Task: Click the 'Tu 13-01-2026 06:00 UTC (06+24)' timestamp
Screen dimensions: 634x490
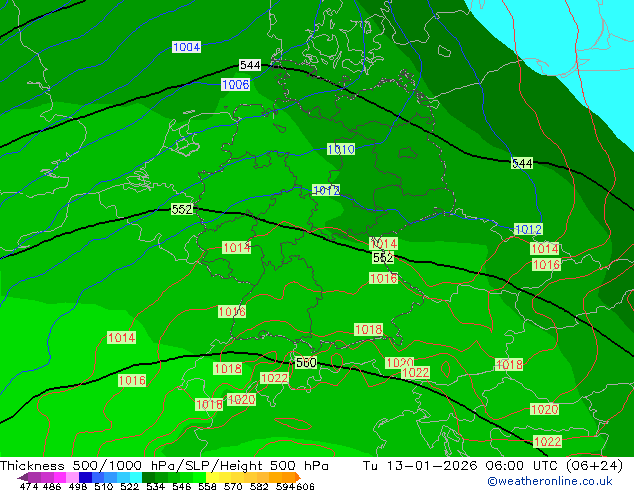Action: click(493, 466)
